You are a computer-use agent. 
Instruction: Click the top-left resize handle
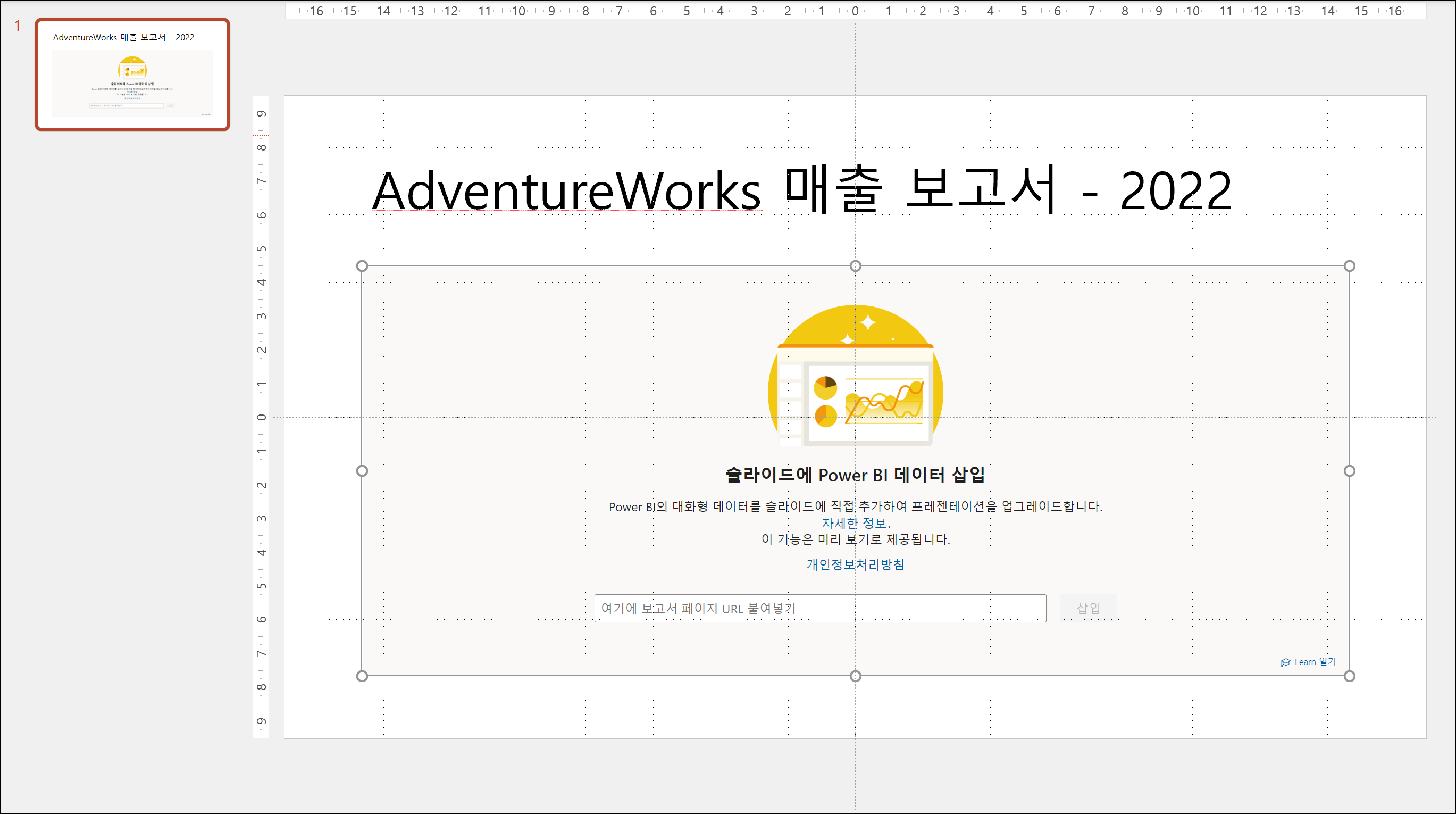[x=362, y=266]
